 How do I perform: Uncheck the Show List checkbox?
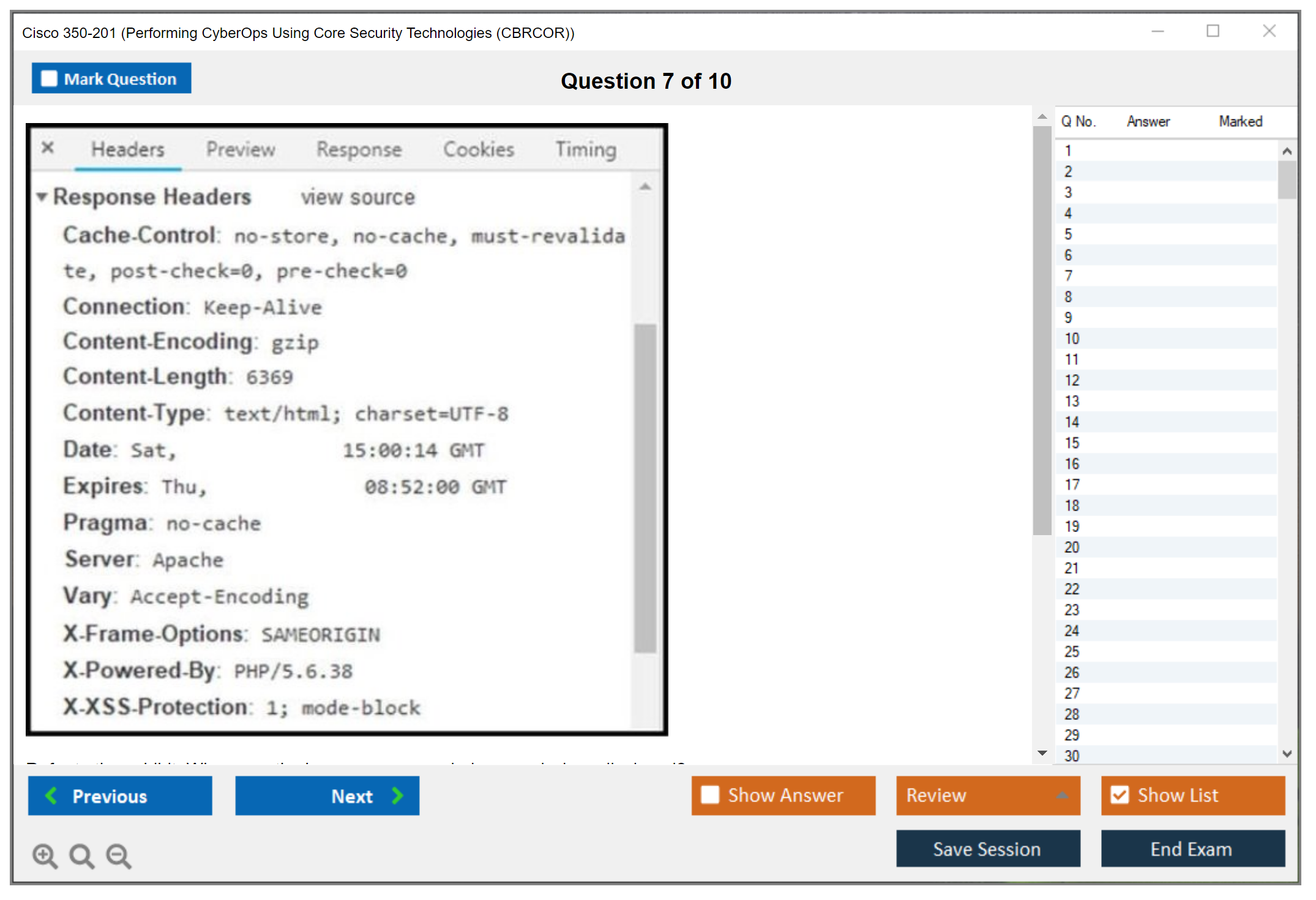point(1120,795)
